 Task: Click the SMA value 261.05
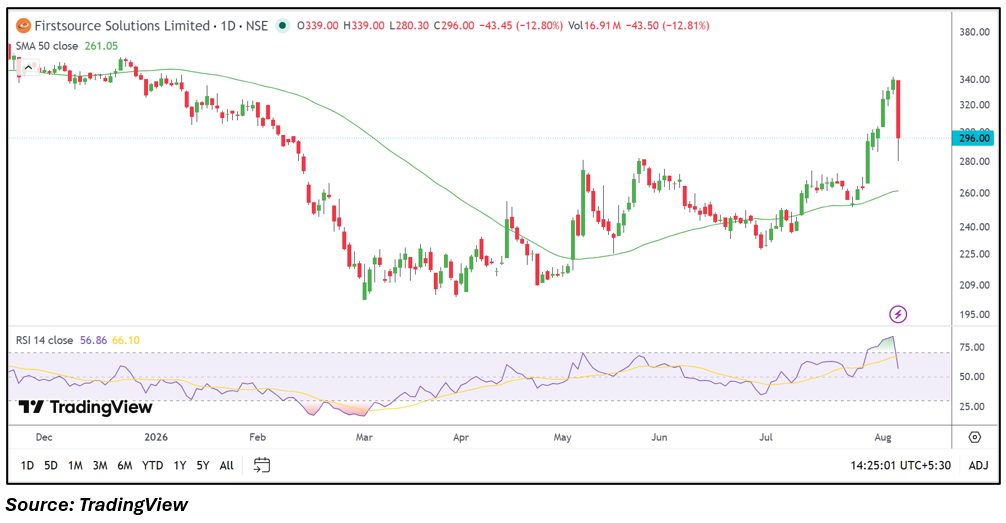[101, 46]
